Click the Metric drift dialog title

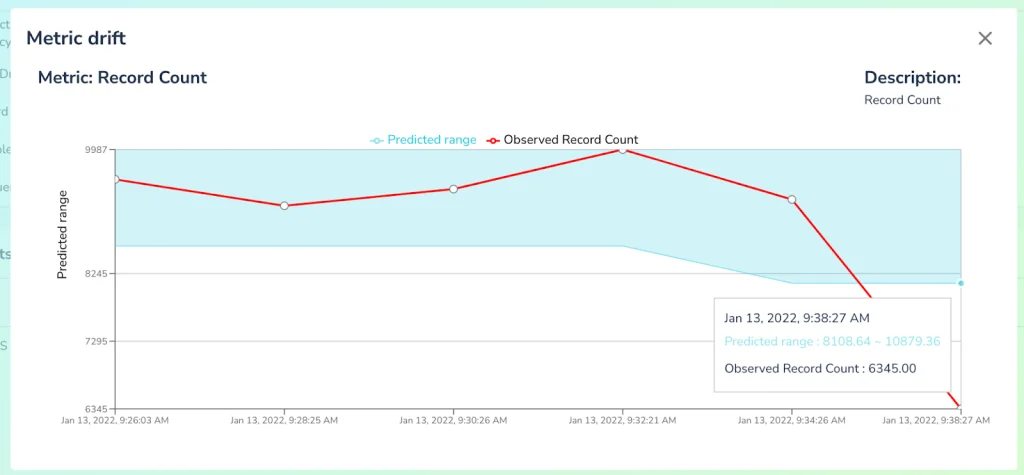coord(76,39)
